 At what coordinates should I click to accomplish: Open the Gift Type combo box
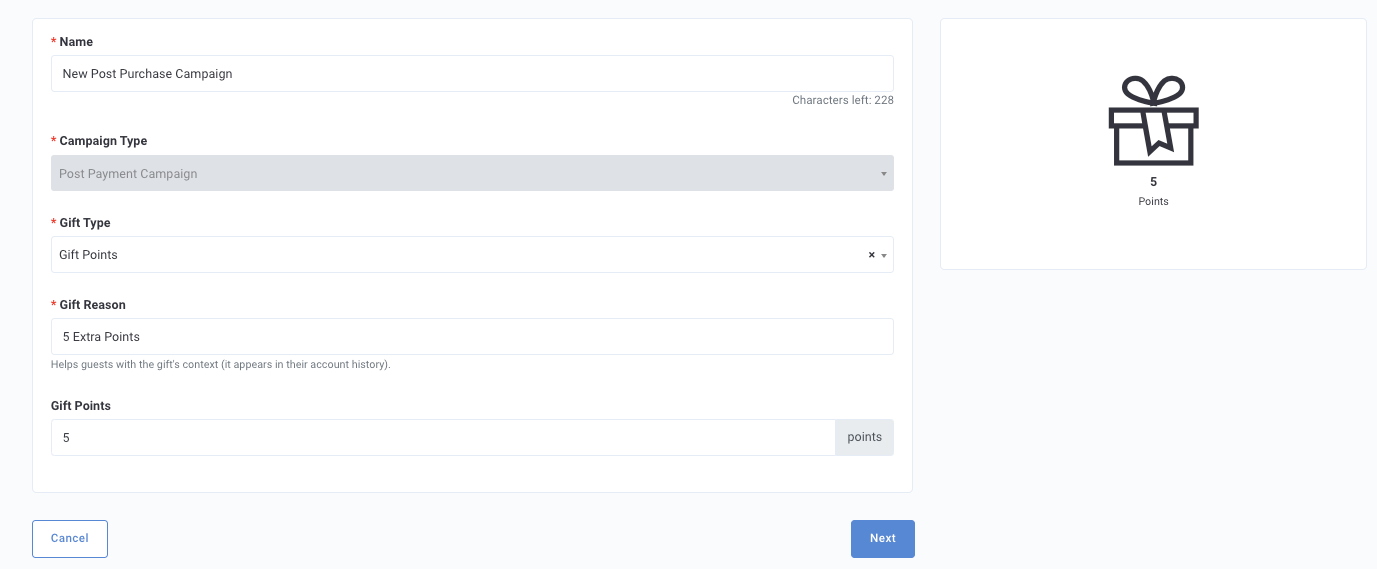[472, 255]
